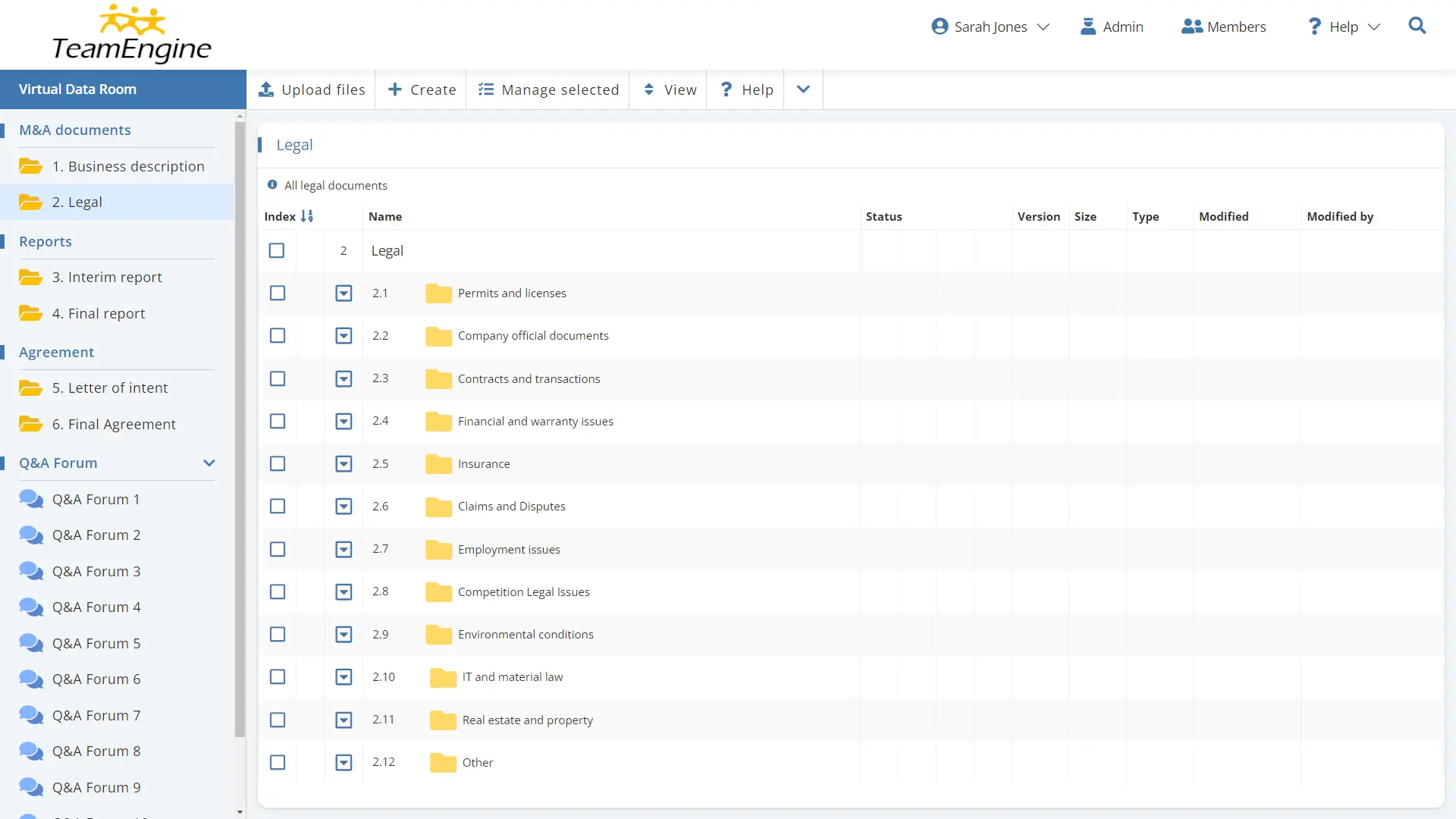This screenshot has height=819, width=1456.
Task: Open the Financial and warranty issues folder icon
Action: [438, 422]
